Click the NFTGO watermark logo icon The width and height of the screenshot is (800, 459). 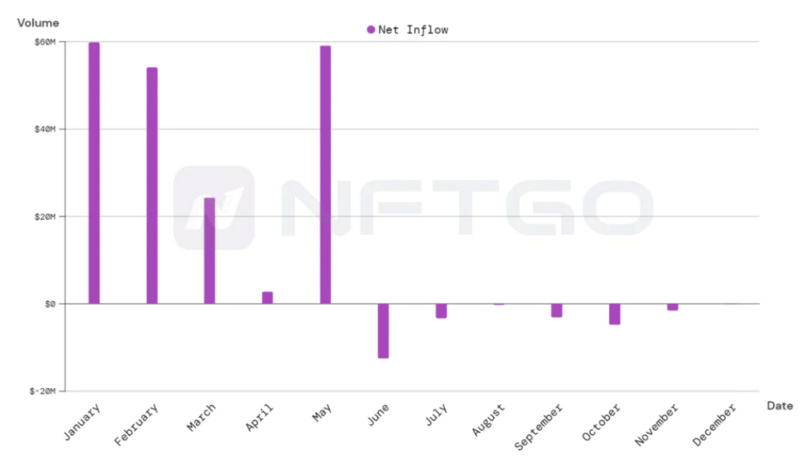(213, 207)
